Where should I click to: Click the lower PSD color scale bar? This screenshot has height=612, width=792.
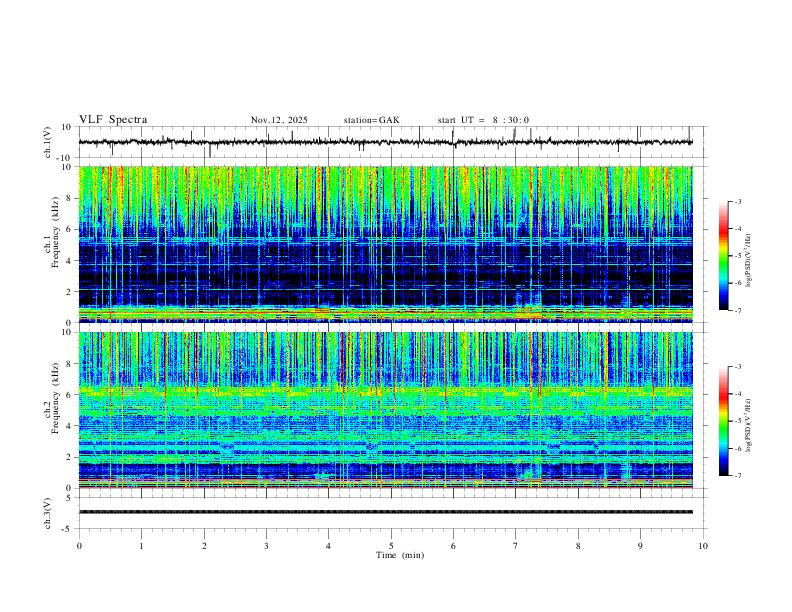point(723,421)
